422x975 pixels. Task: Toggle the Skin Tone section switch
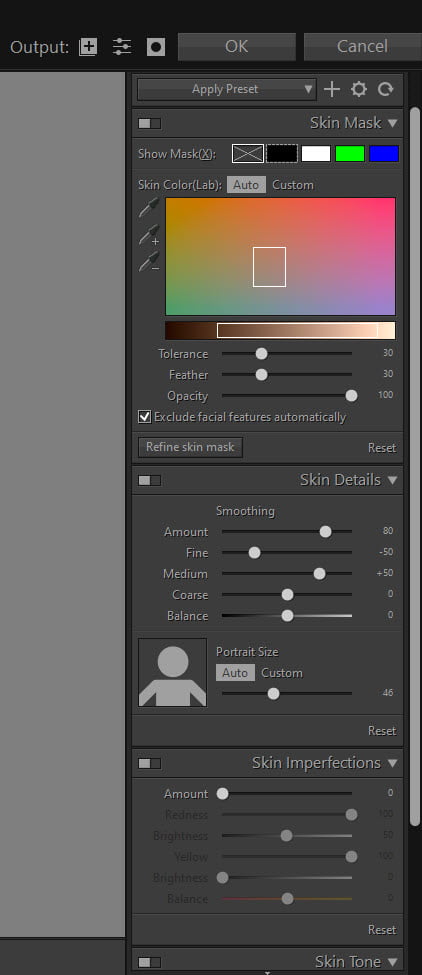(149, 962)
